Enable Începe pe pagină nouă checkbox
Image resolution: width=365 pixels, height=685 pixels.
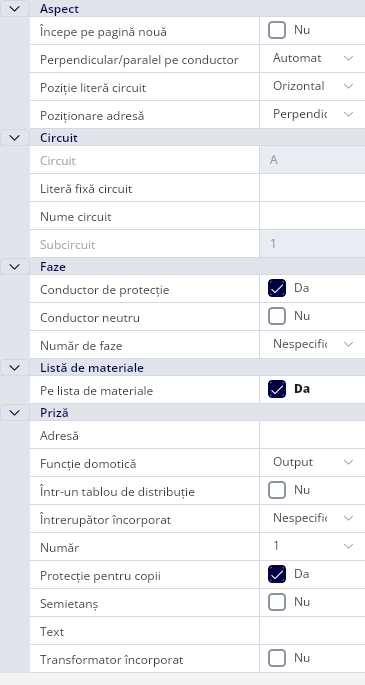[x=277, y=31]
